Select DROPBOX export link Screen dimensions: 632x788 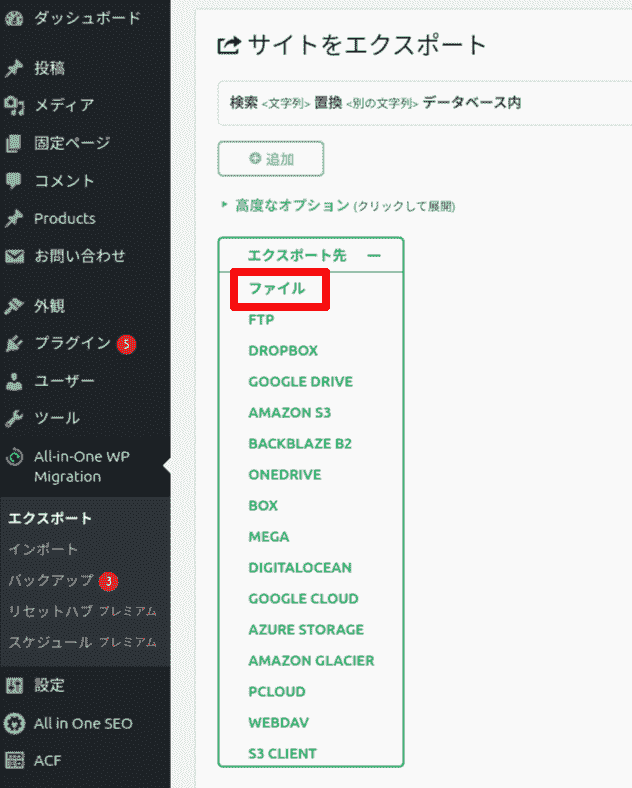coord(283,350)
